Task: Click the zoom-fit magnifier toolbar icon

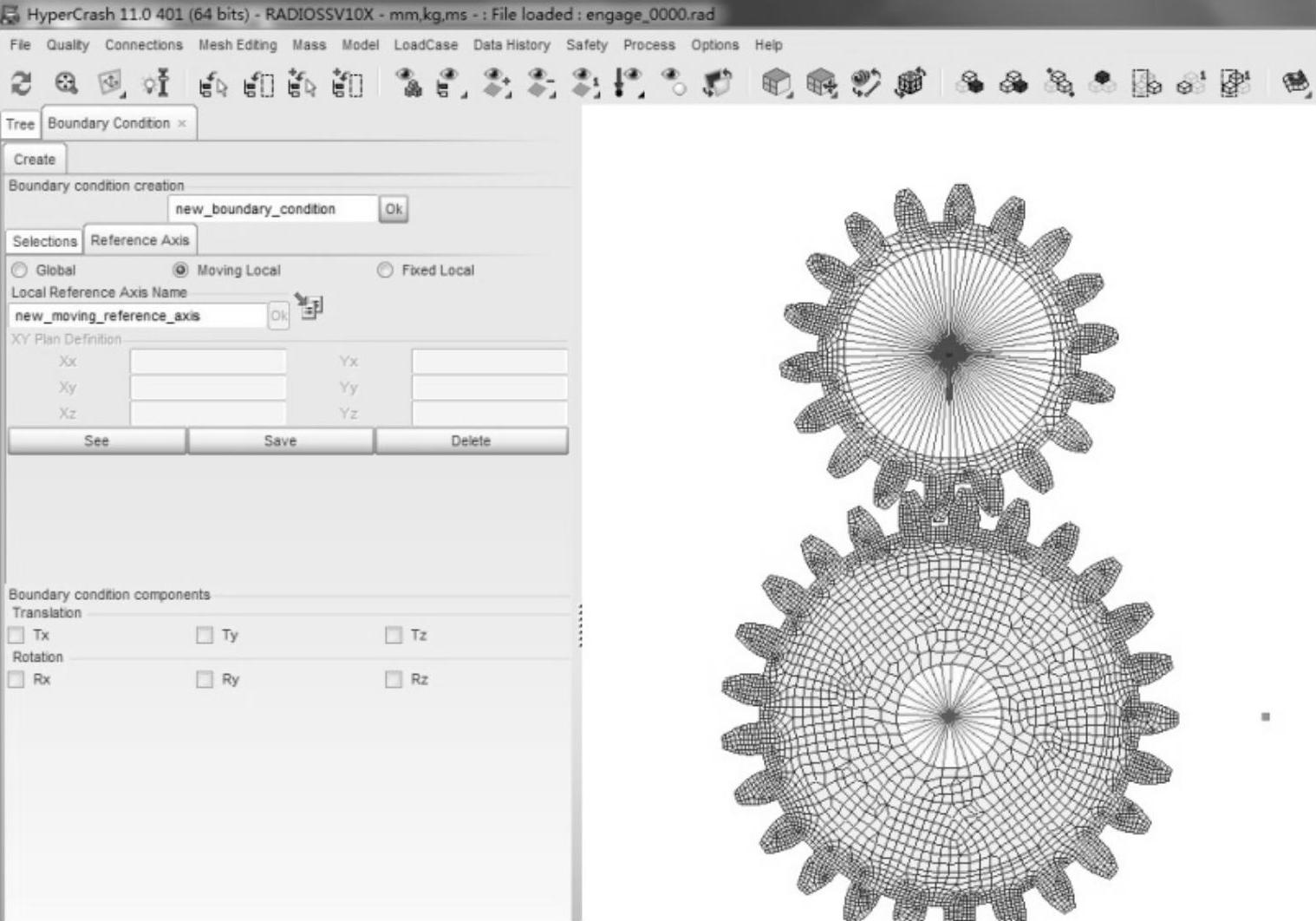Action: click(66, 83)
